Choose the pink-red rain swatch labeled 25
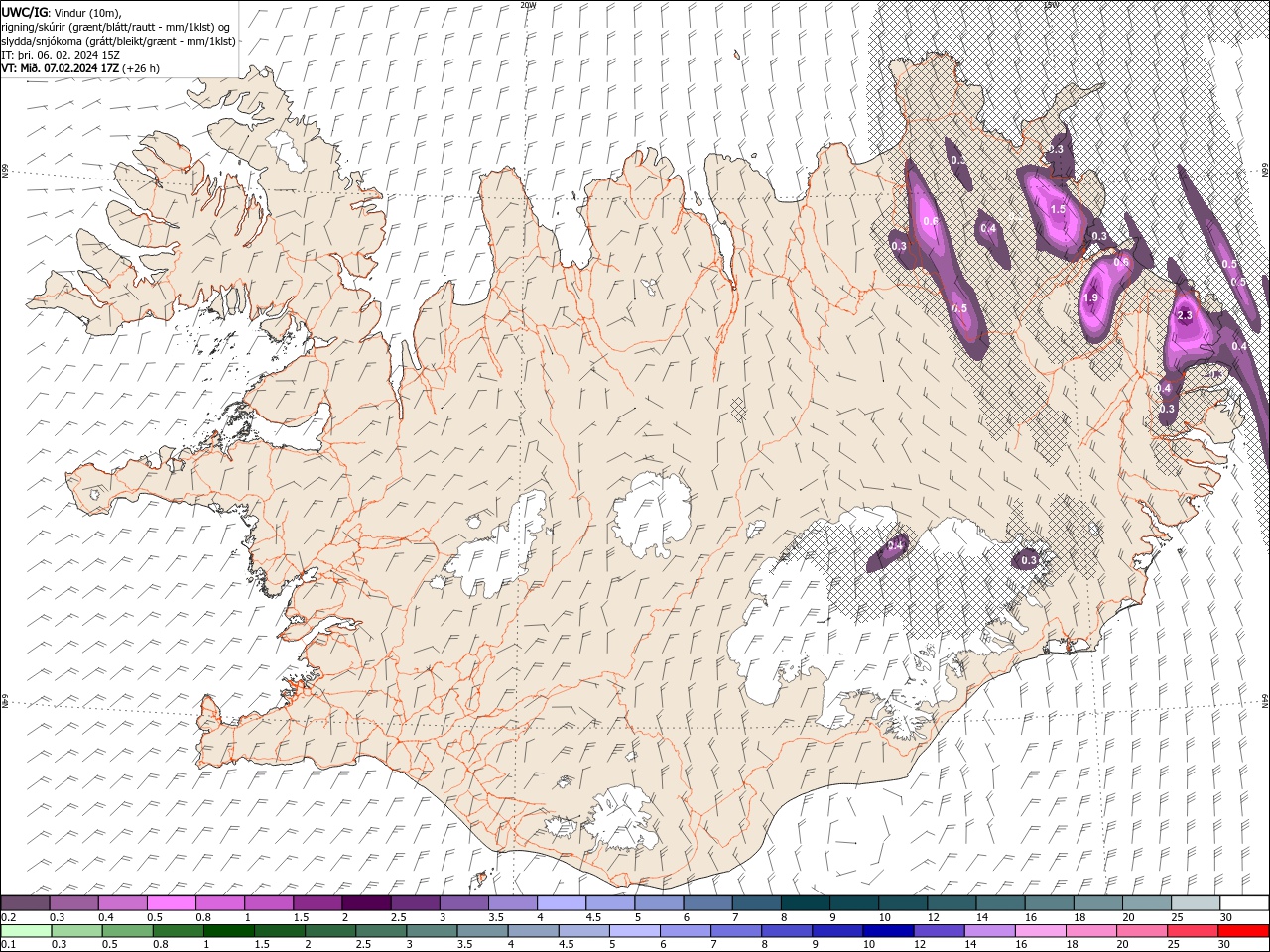The width and height of the screenshot is (1270, 952). (1193, 931)
